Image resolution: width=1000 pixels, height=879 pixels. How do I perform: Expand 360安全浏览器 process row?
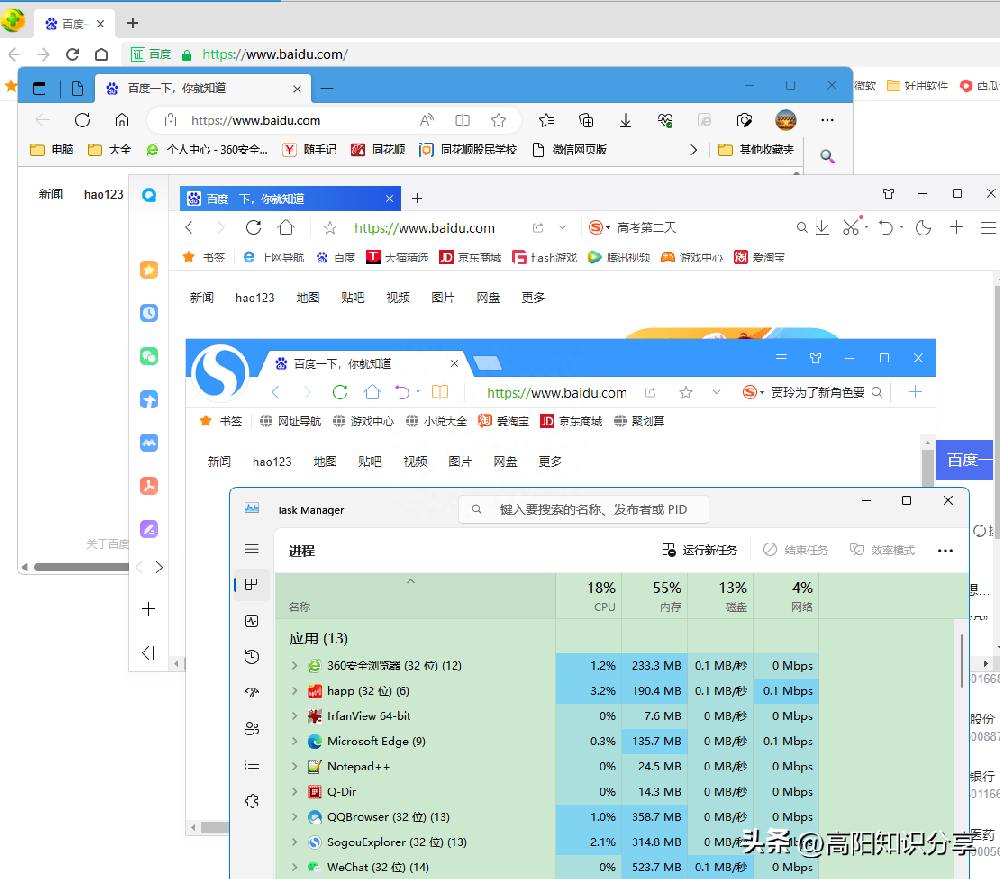(x=294, y=665)
